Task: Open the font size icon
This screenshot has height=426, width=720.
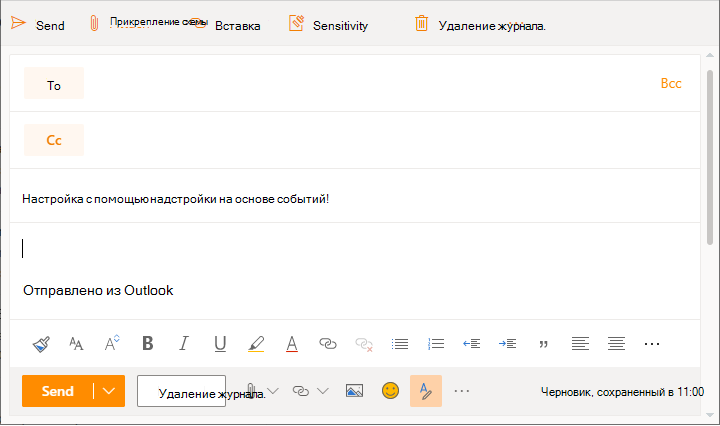Action: tap(76, 344)
